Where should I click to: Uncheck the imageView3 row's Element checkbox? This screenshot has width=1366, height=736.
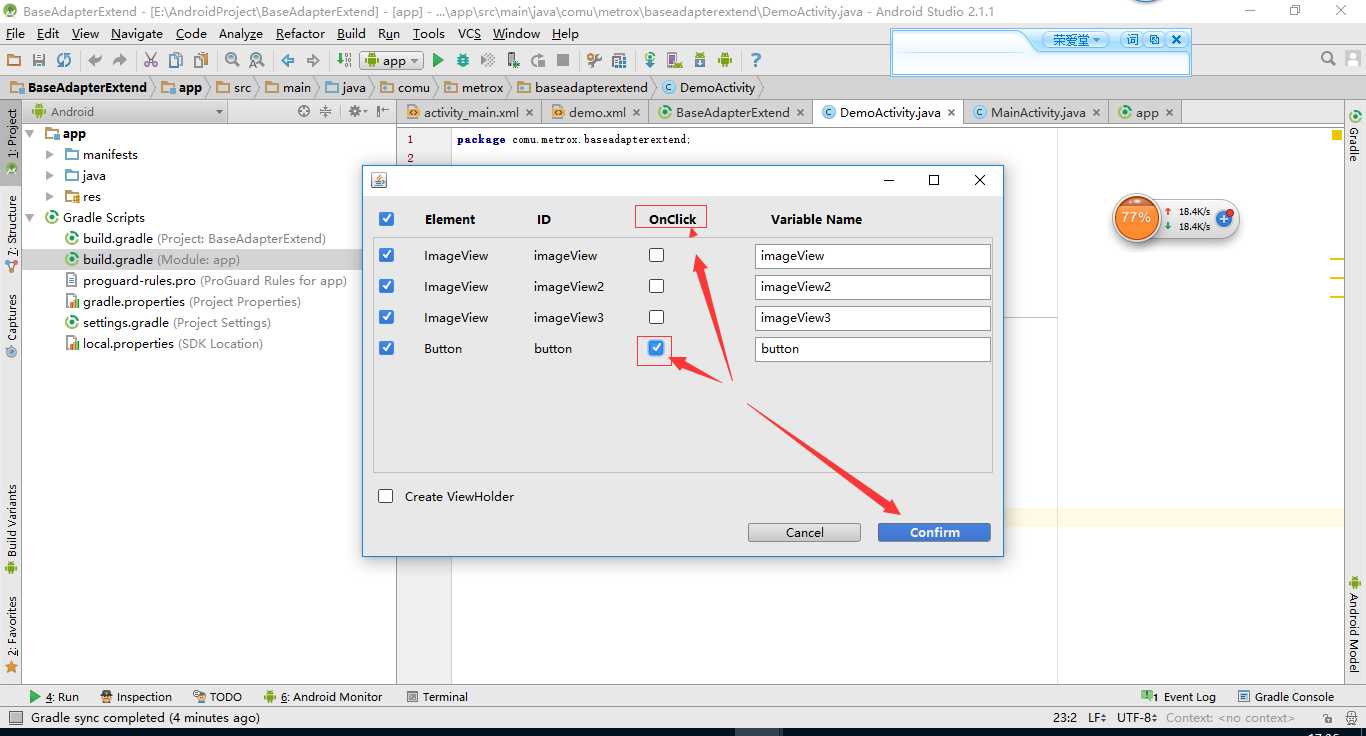[x=387, y=317]
